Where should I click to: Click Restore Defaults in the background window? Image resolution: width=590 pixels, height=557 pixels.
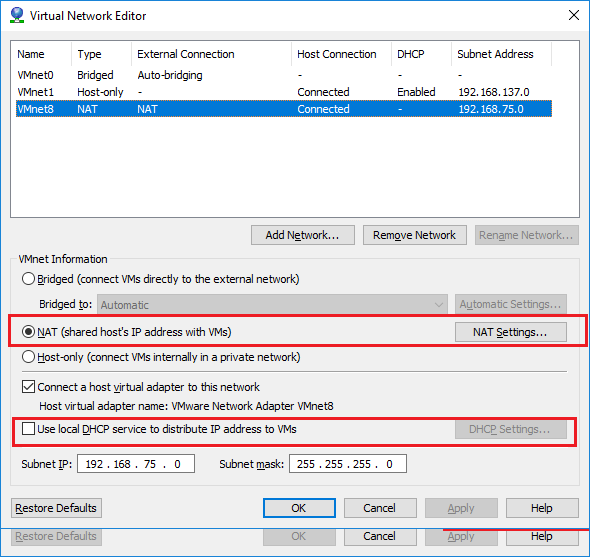[x=56, y=537]
